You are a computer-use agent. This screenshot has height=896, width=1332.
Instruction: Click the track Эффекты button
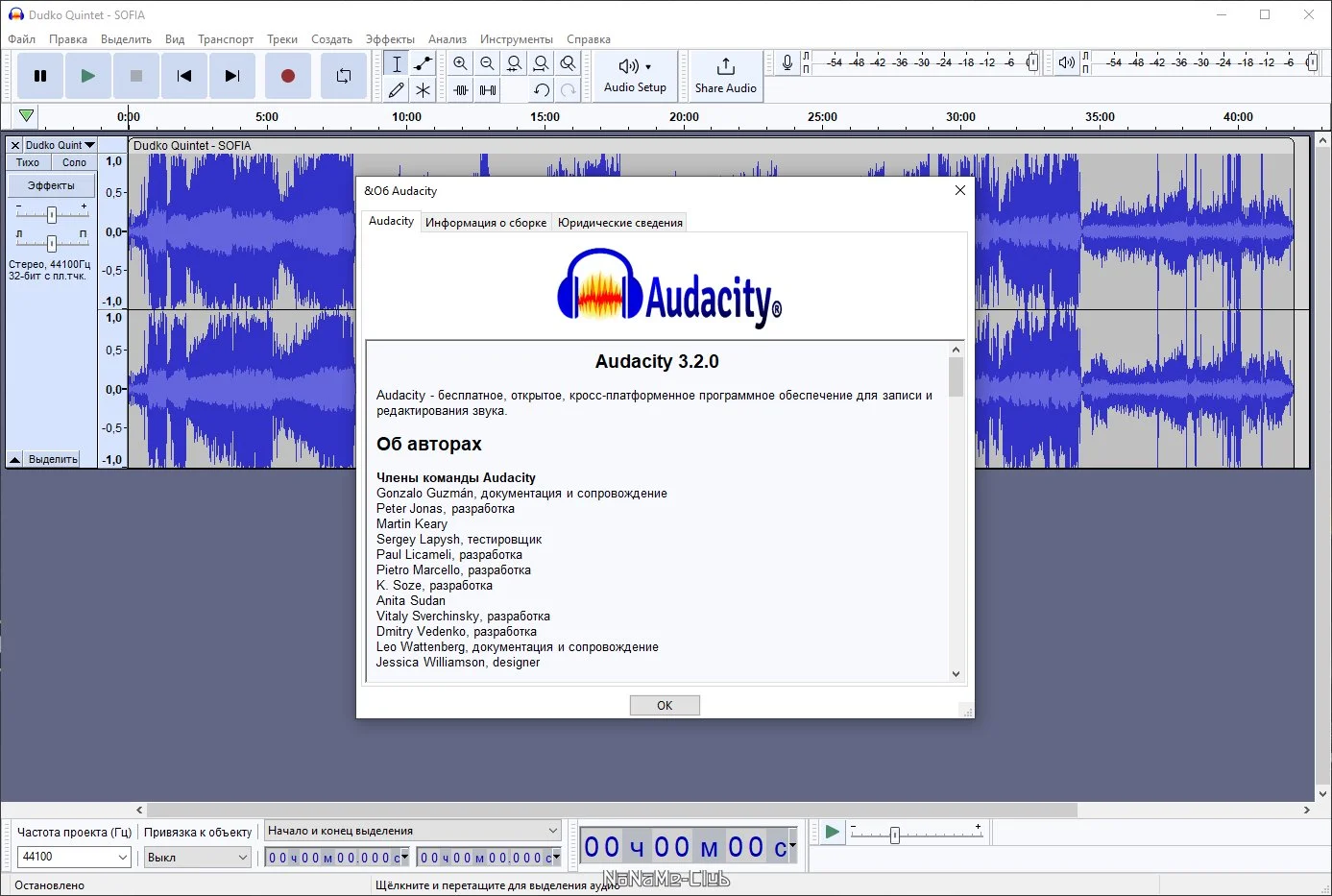(51, 185)
